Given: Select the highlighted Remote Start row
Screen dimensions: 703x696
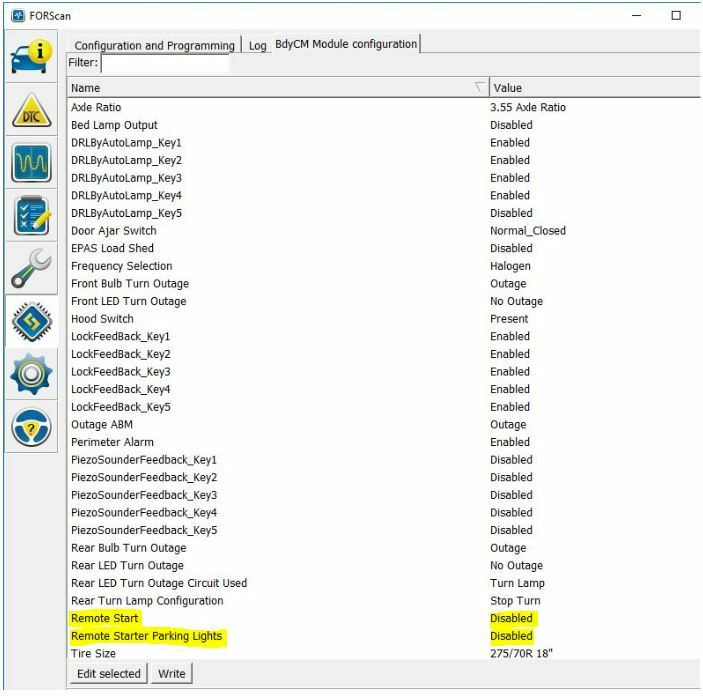Looking at the screenshot, I should (x=384, y=618).
